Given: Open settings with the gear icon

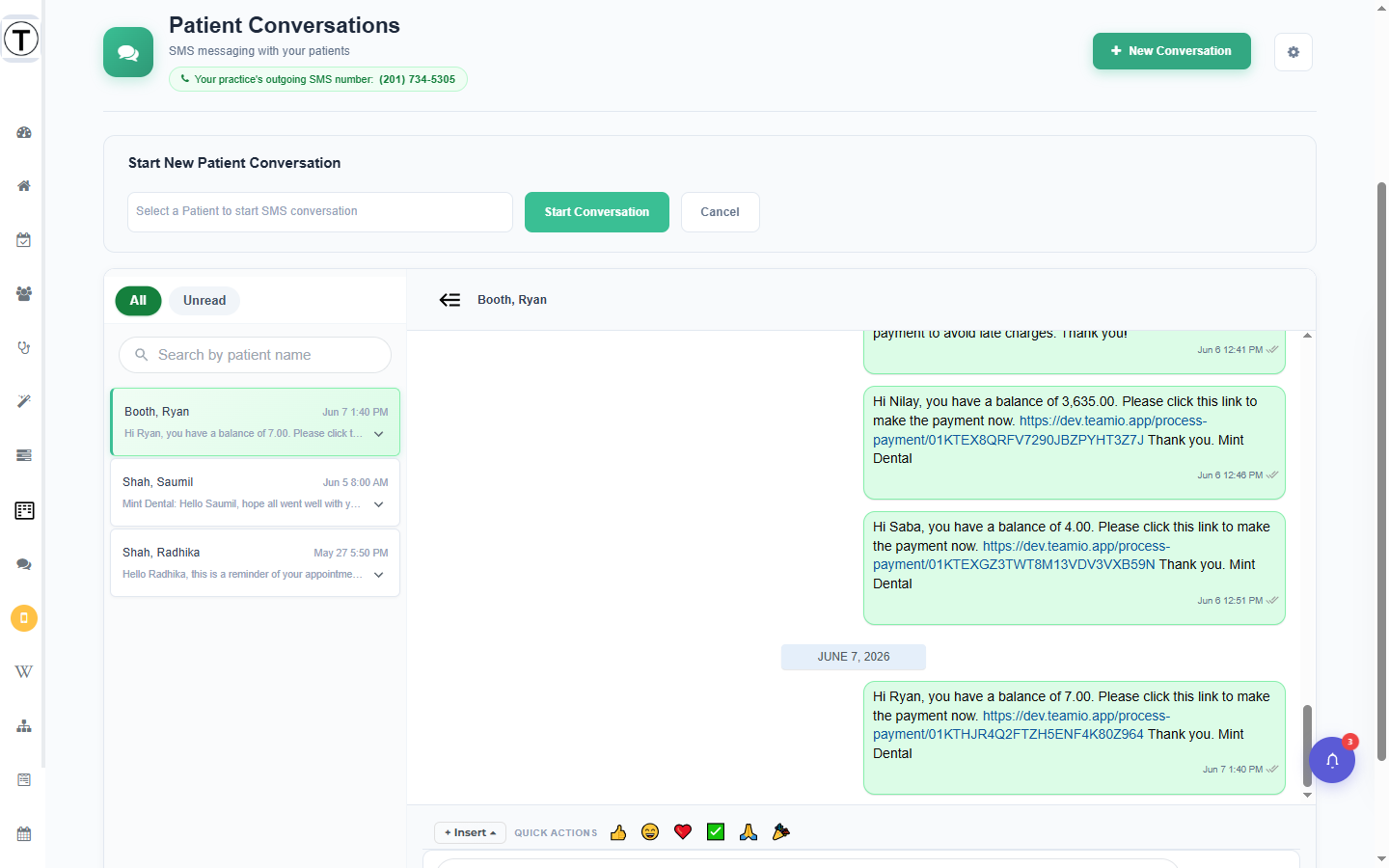Looking at the screenshot, I should click(x=1294, y=52).
